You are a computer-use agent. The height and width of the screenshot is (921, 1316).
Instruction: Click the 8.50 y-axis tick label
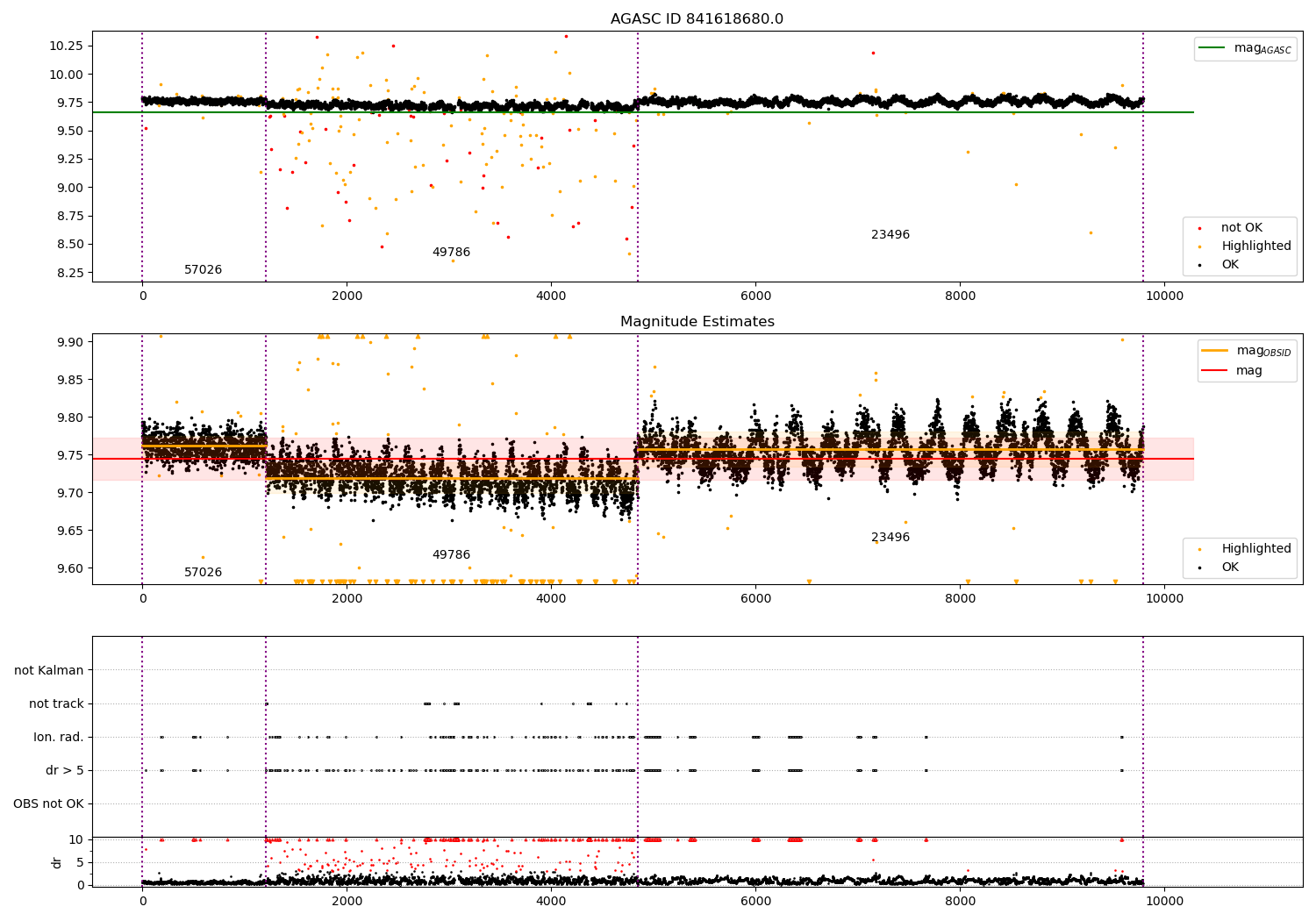pyautogui.click(x=70, y=244)
